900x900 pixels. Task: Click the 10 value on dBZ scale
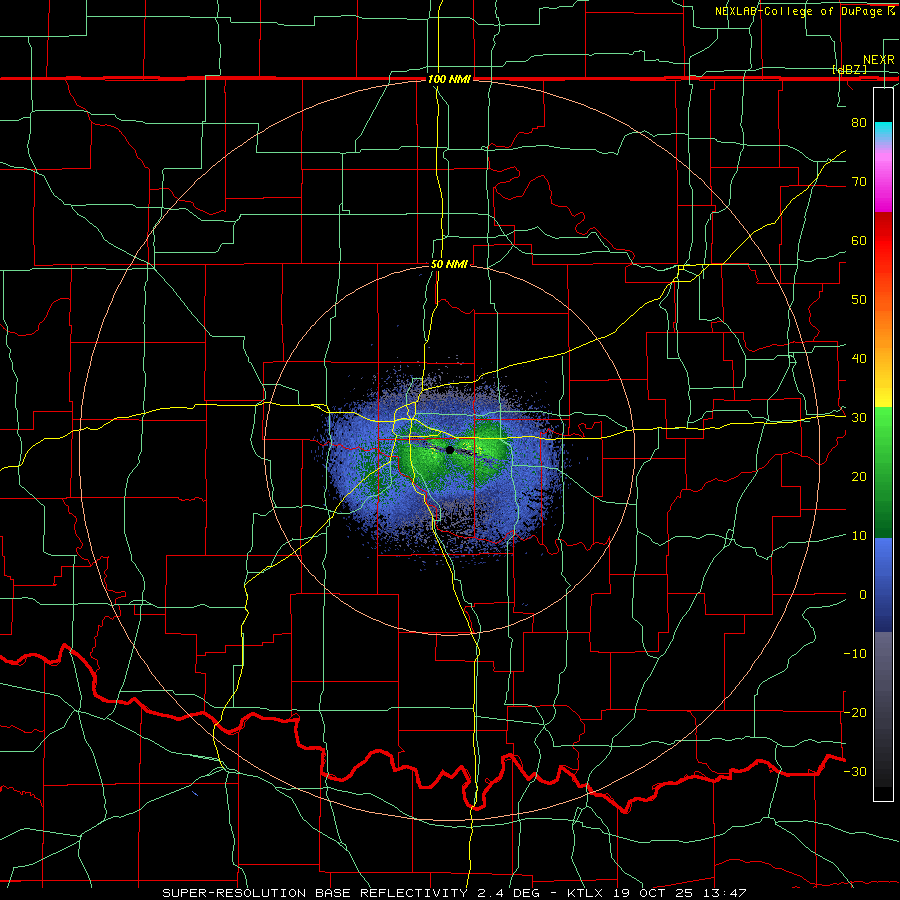pyautogui.click(x=859, y=536)
